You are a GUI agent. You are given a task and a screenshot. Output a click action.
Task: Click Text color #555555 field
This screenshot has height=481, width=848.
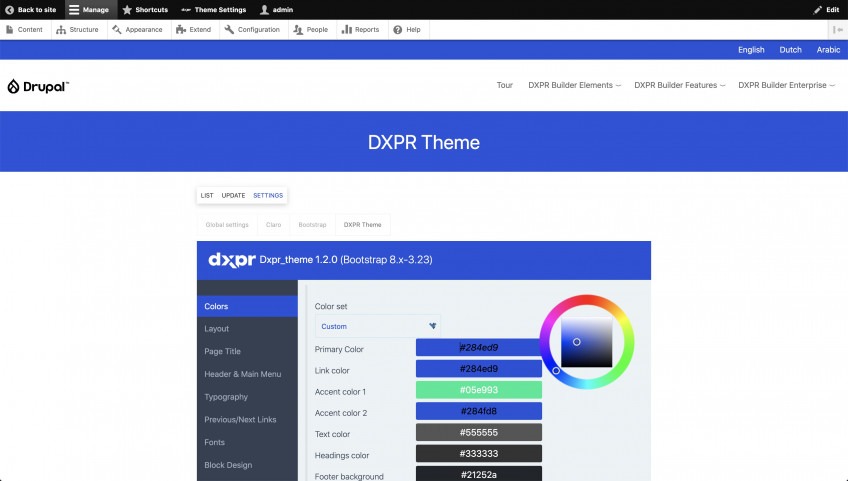[479, 432]
